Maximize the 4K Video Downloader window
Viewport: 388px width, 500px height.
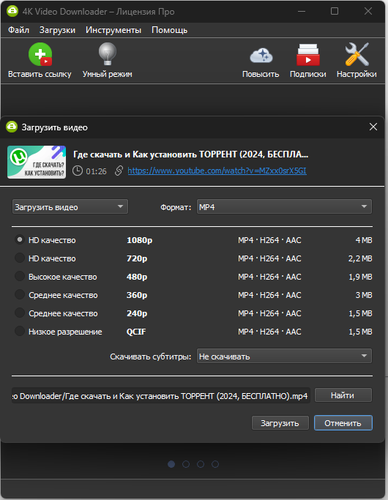[334, 11]
